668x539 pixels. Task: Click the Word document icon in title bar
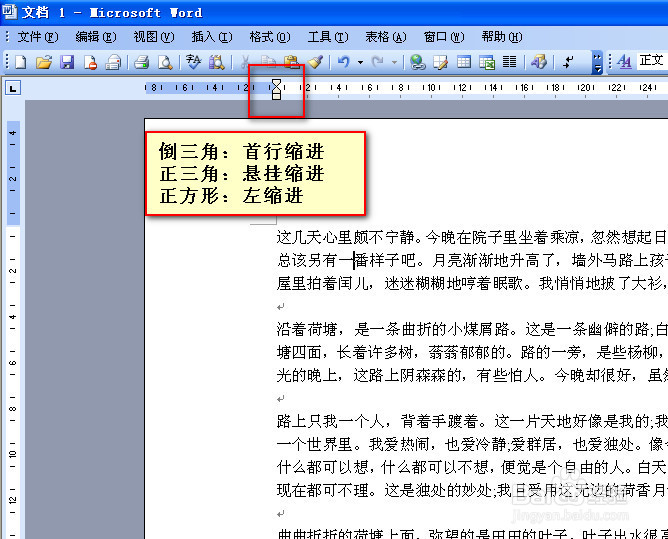(x=9, y=12)
